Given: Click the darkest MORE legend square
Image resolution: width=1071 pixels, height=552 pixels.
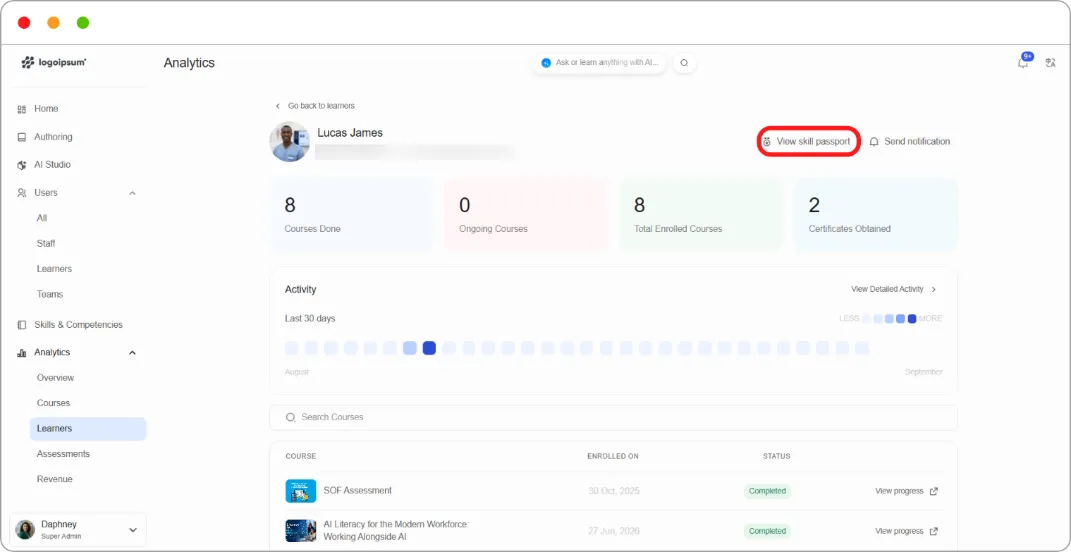Looking at the screenshot, I should [912, 318].
